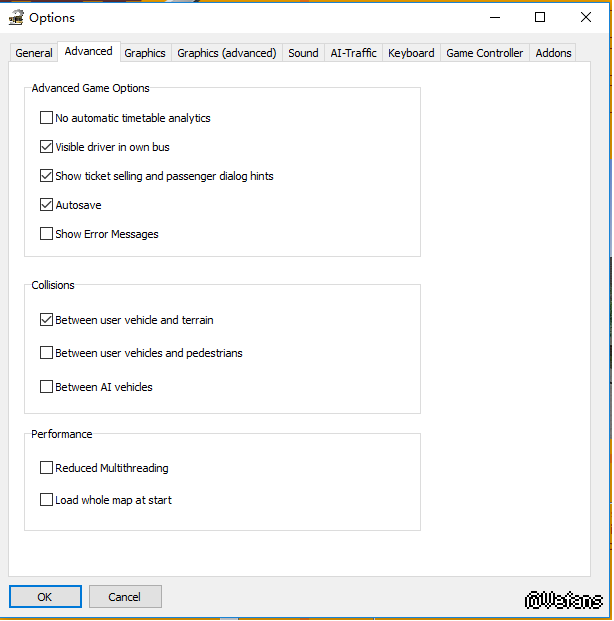Open the Graphics tab
This screenshot has width=614, height=621.
coord(145,53)
